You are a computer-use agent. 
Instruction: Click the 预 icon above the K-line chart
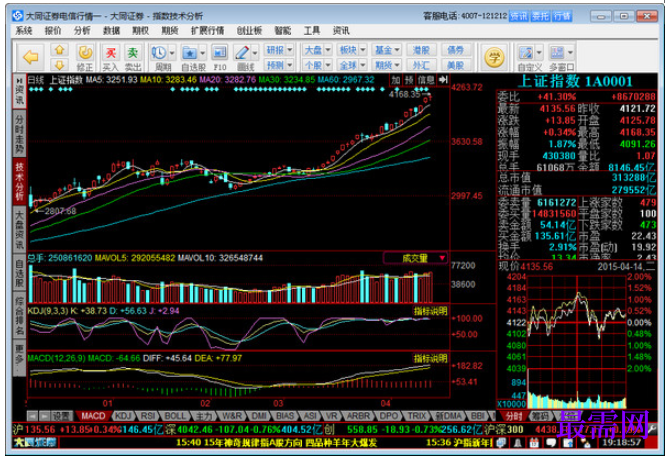click(x=409, y=80)
